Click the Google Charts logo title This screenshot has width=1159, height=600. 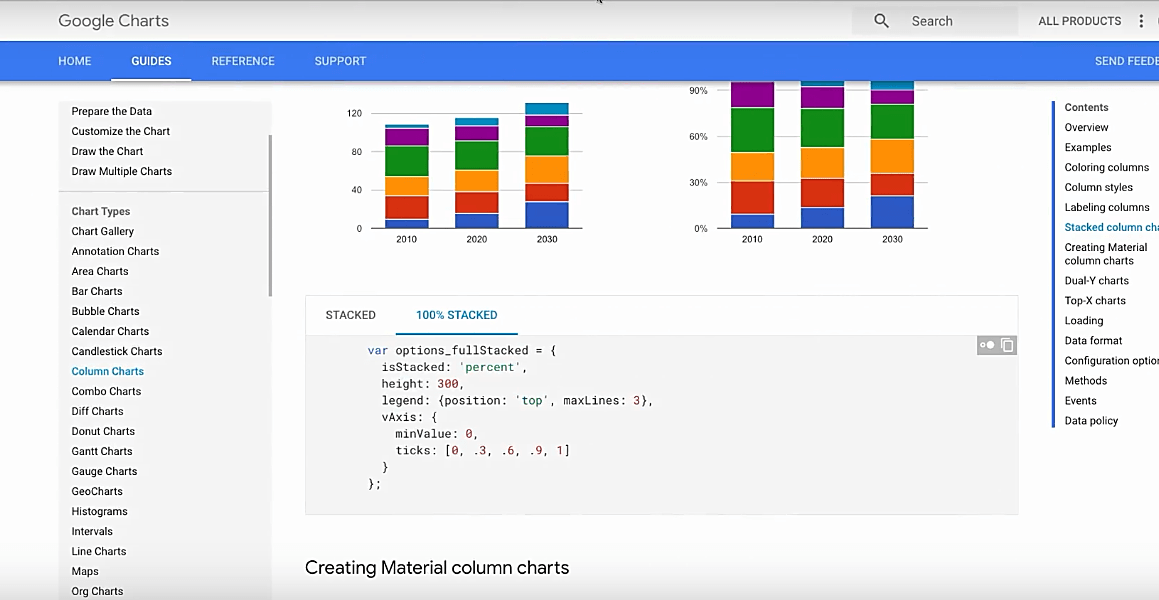[x=113, y=21]
